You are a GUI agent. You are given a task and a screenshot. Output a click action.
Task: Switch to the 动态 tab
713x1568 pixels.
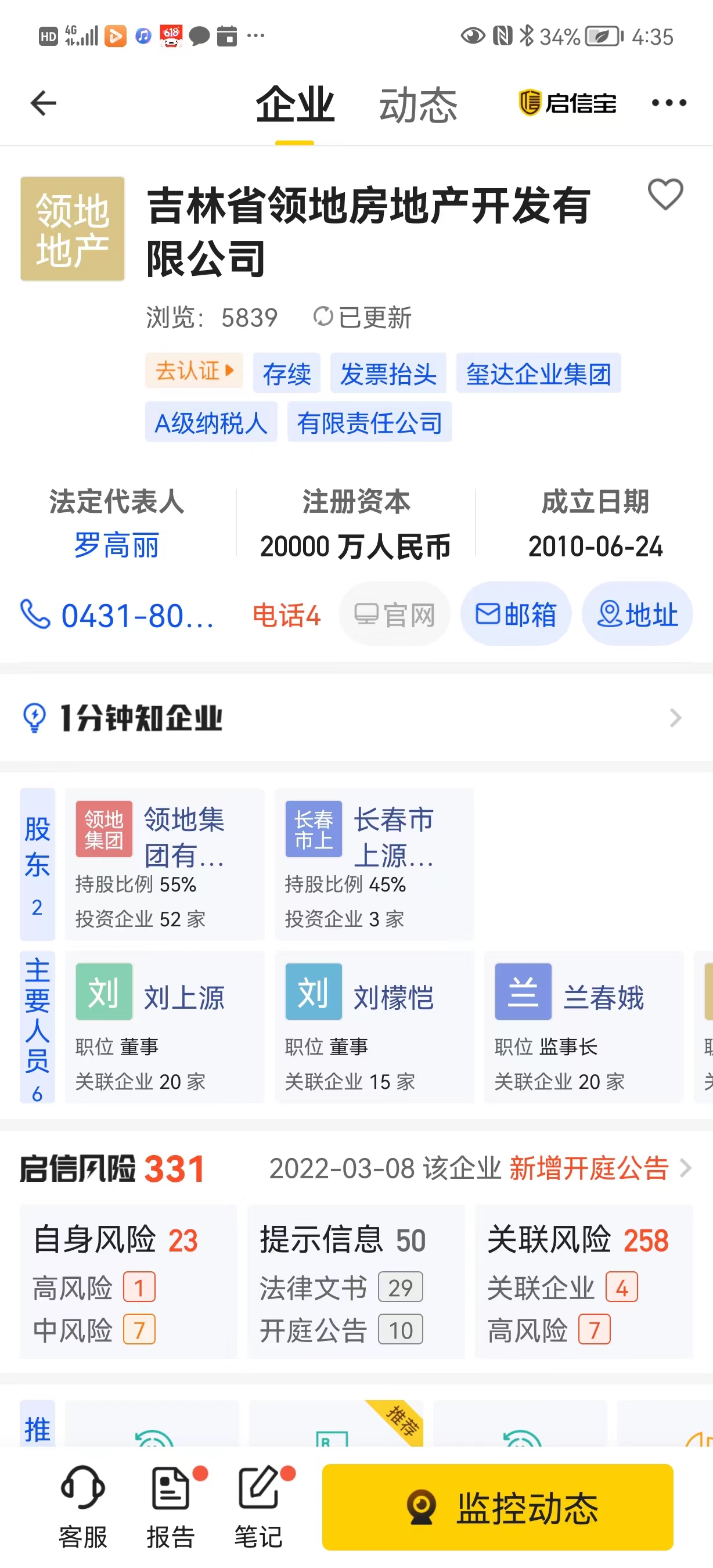[418, 105]
